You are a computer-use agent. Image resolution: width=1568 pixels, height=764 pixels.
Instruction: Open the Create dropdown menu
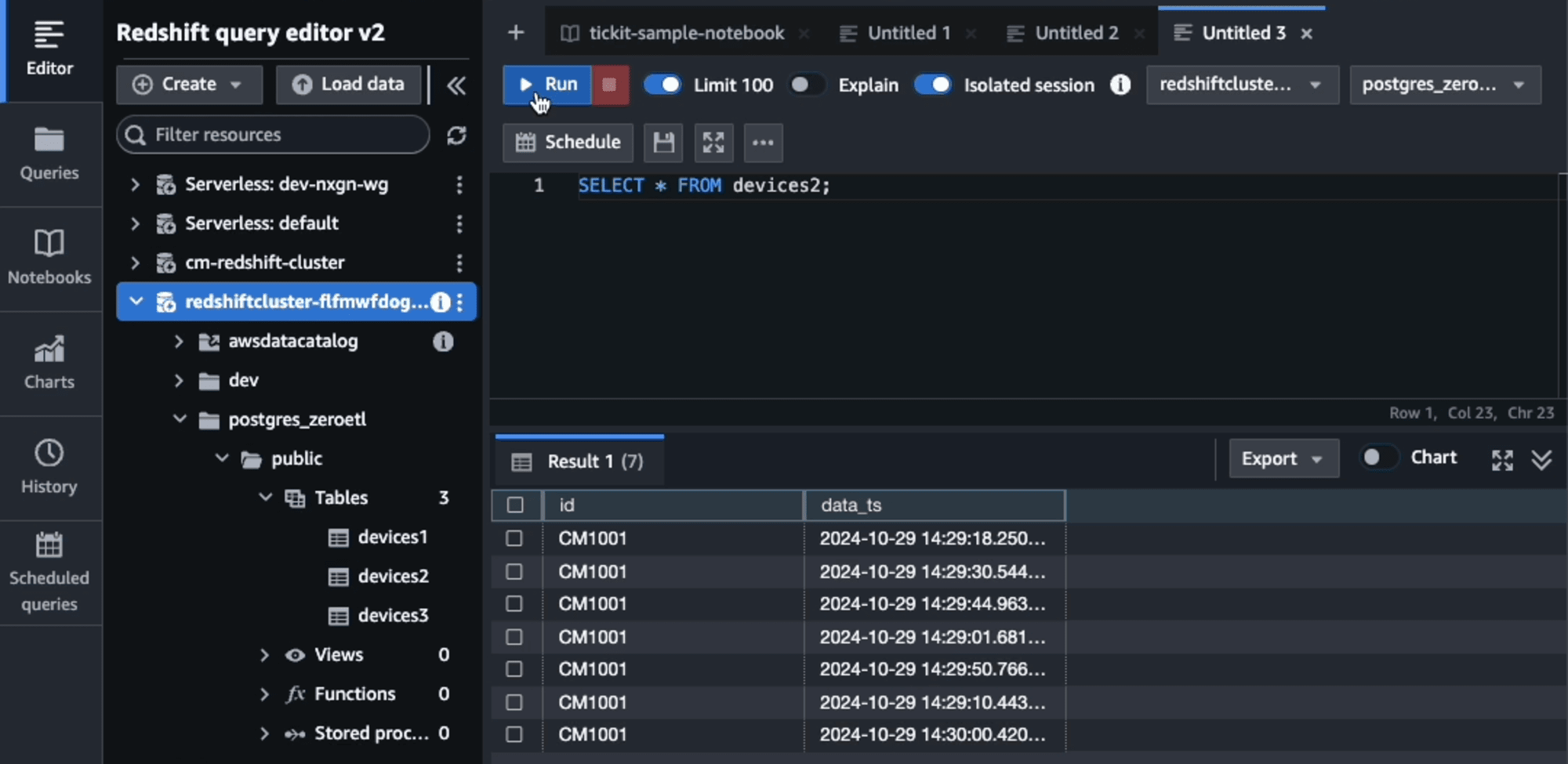click(x=189, y=85)
